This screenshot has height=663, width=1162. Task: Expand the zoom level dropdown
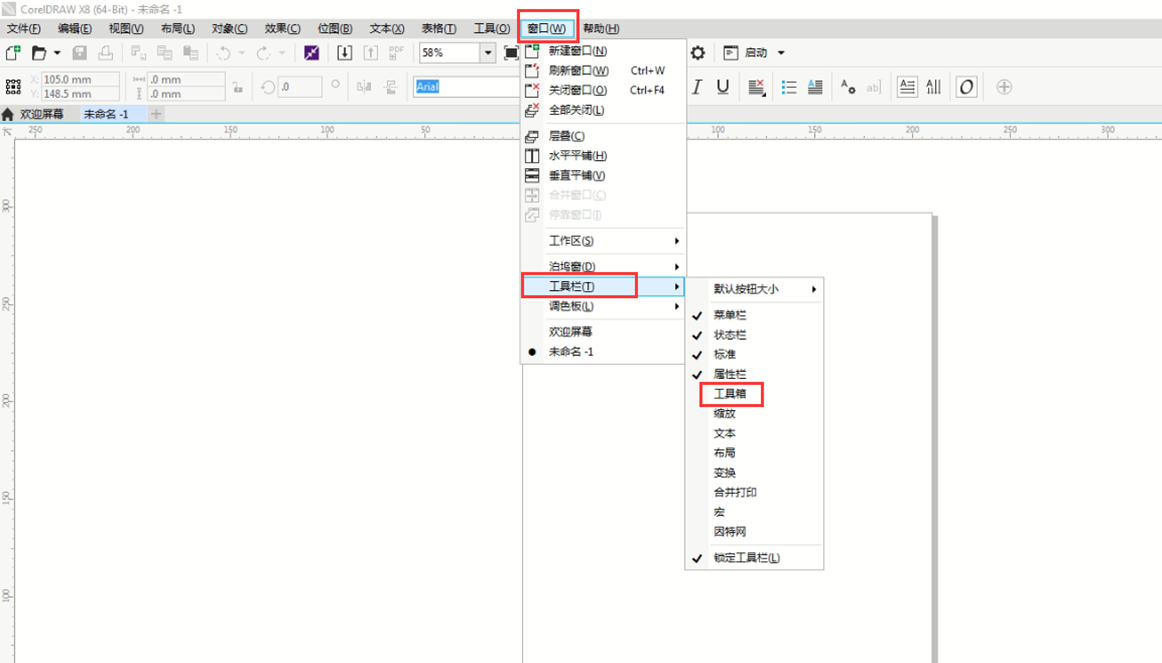488,53
